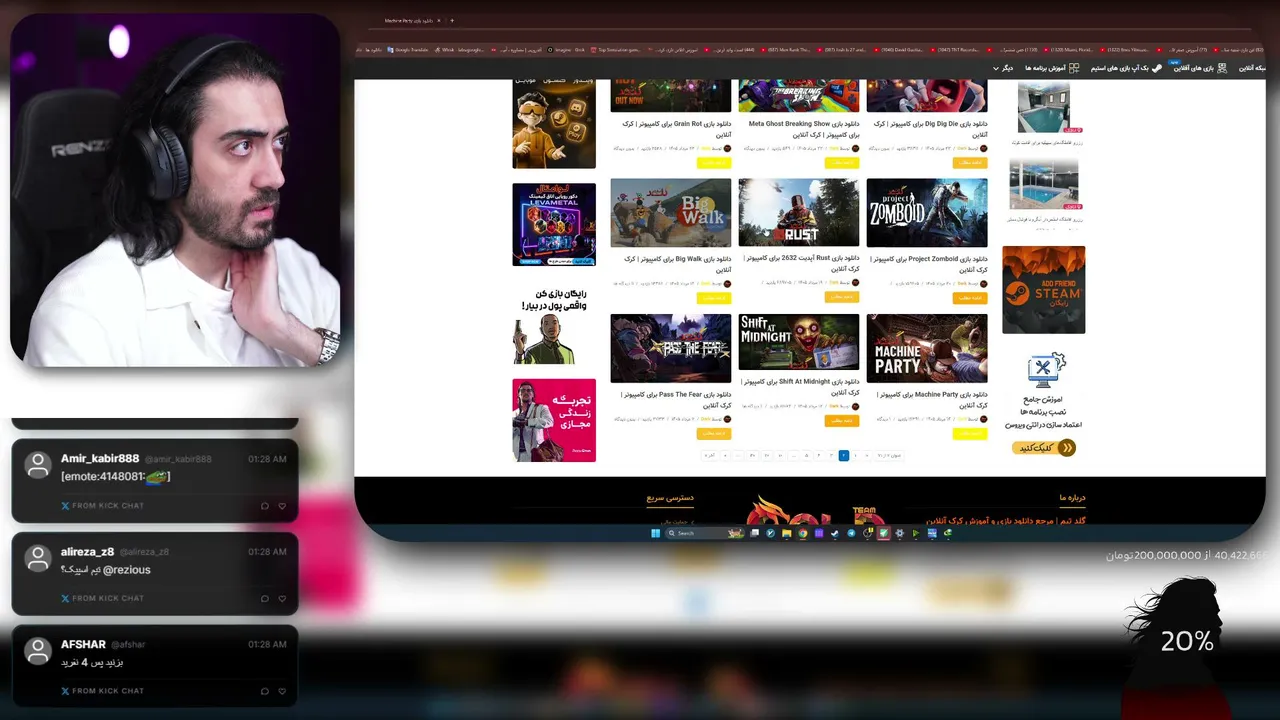Click the yellow button under Shift At Midnight
Screen dimensions: 1280x720
[x=842, y=421]
